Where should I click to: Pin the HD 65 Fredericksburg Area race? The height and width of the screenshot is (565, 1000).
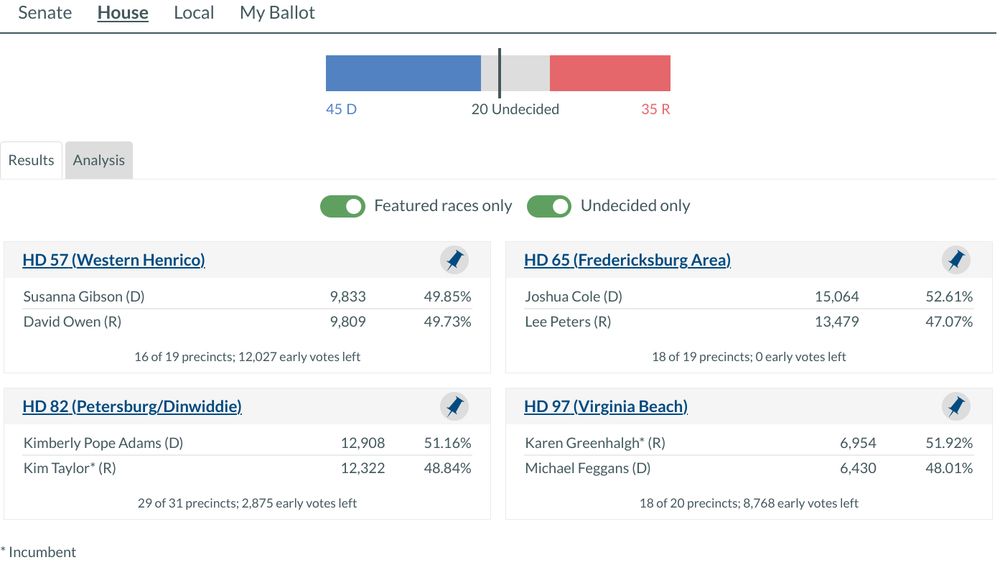coord(956,261)
